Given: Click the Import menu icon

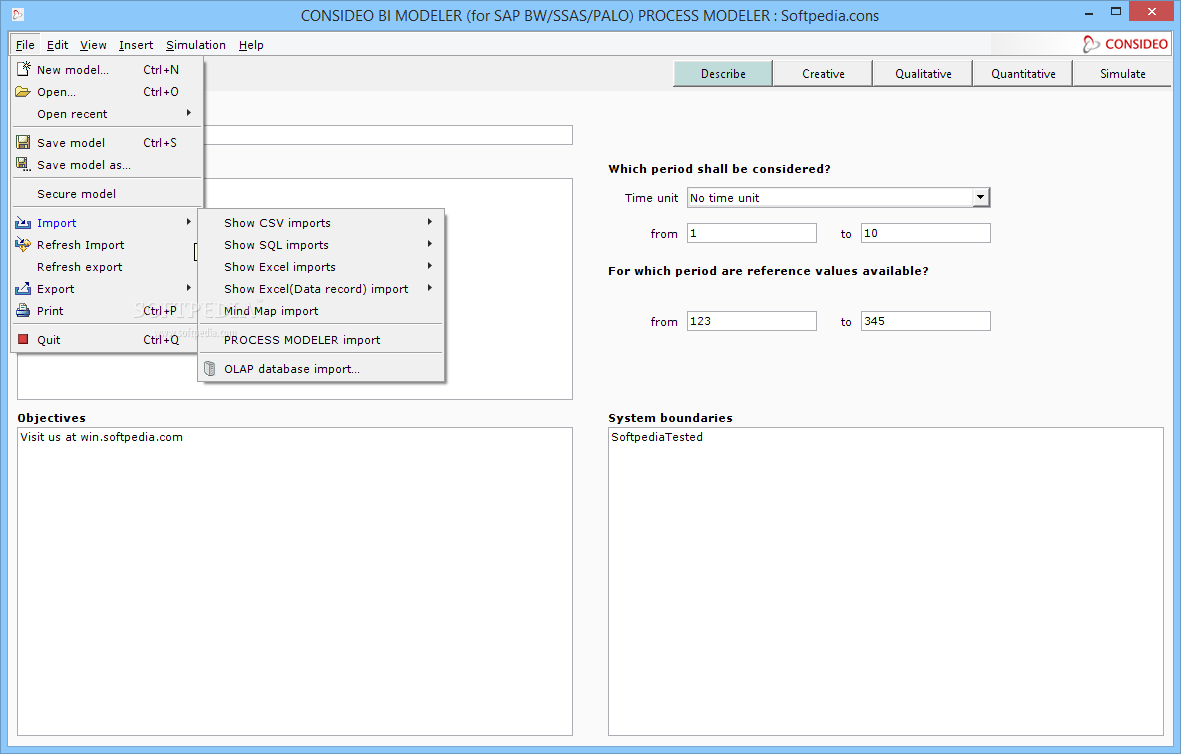Looking at the screenshot, I should (23, 223).
